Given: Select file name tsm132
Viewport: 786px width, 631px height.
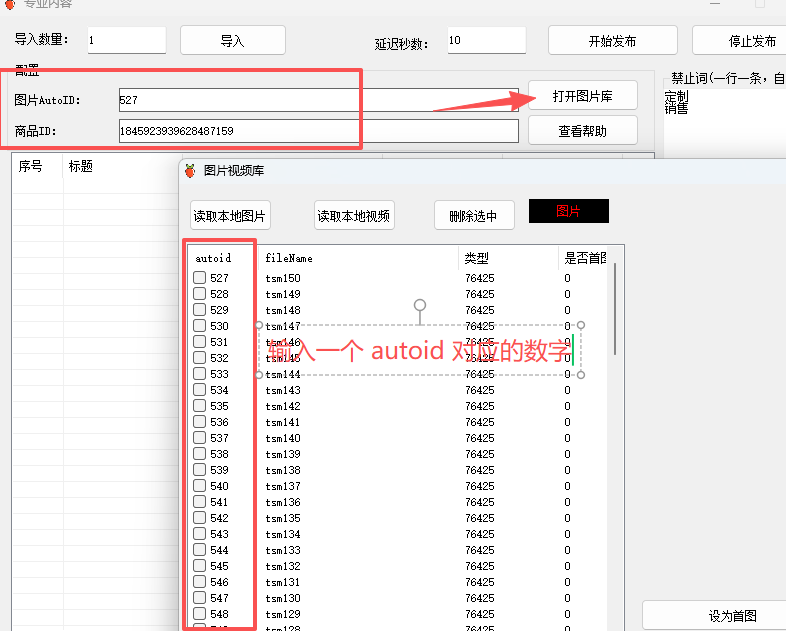Looking at the screenshot, I should [283, 566].
